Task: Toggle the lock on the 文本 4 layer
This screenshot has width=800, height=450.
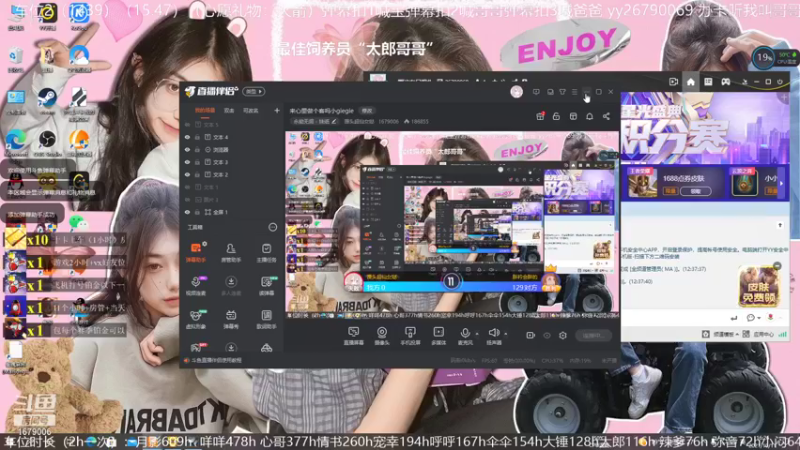Action: pos(197,137)
